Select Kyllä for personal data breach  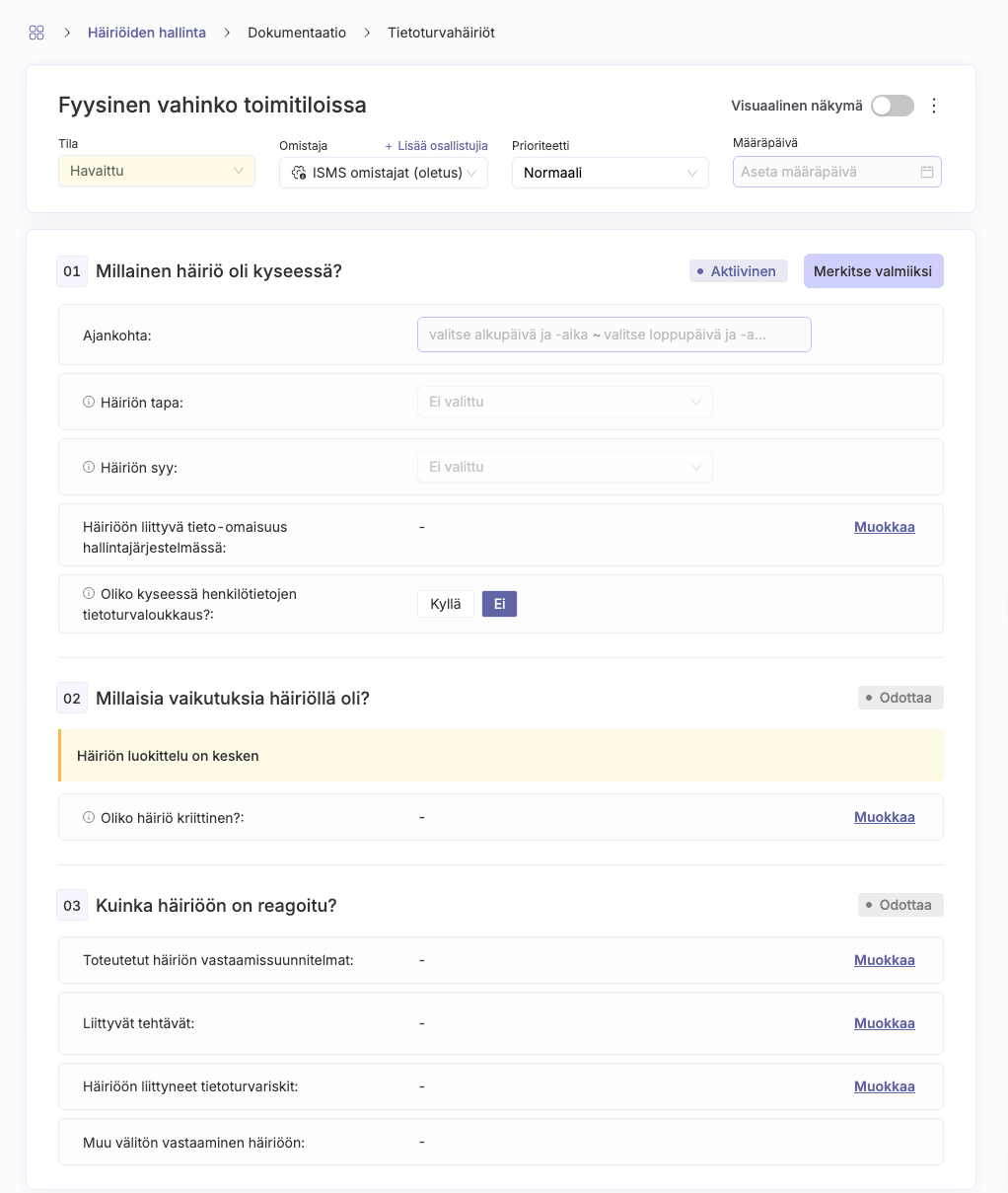(x=446, y=604)
